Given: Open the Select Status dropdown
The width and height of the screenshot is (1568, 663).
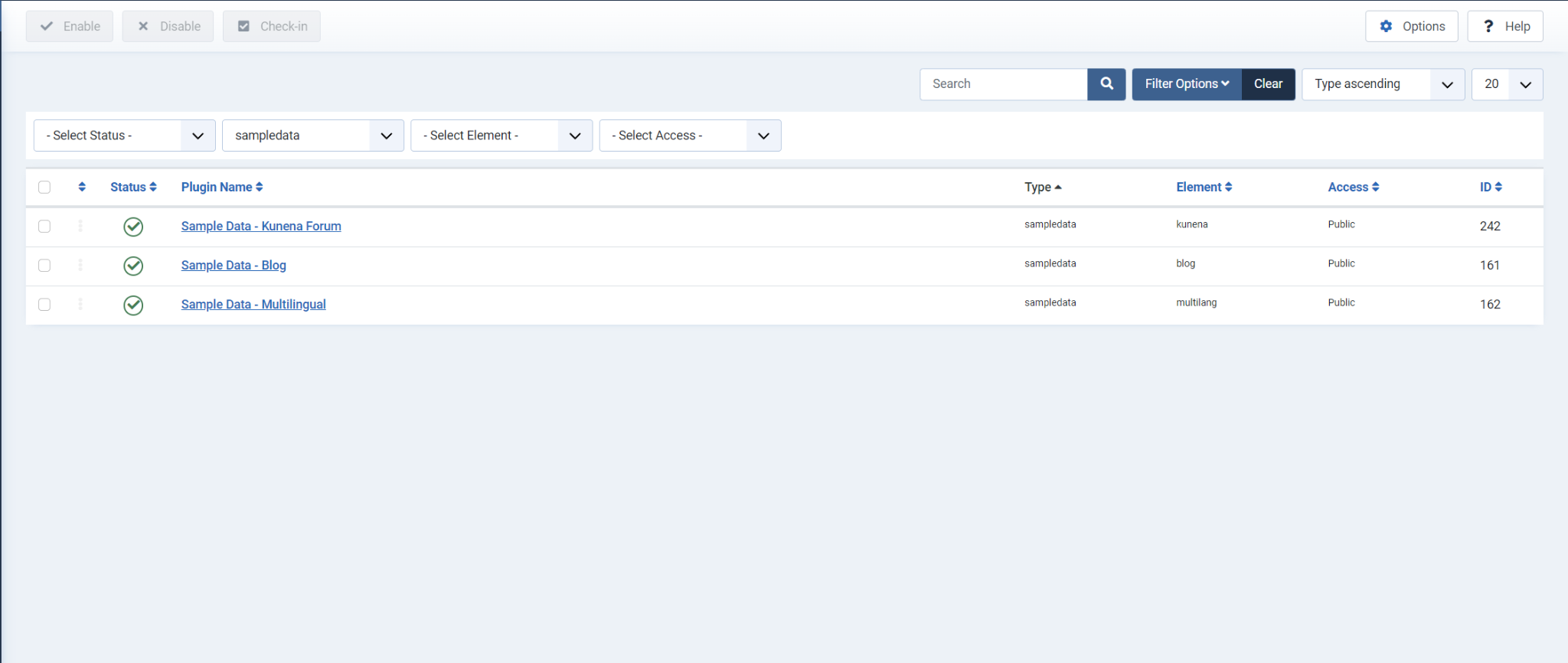Looking at the screenshot, I should click(124, 136).
